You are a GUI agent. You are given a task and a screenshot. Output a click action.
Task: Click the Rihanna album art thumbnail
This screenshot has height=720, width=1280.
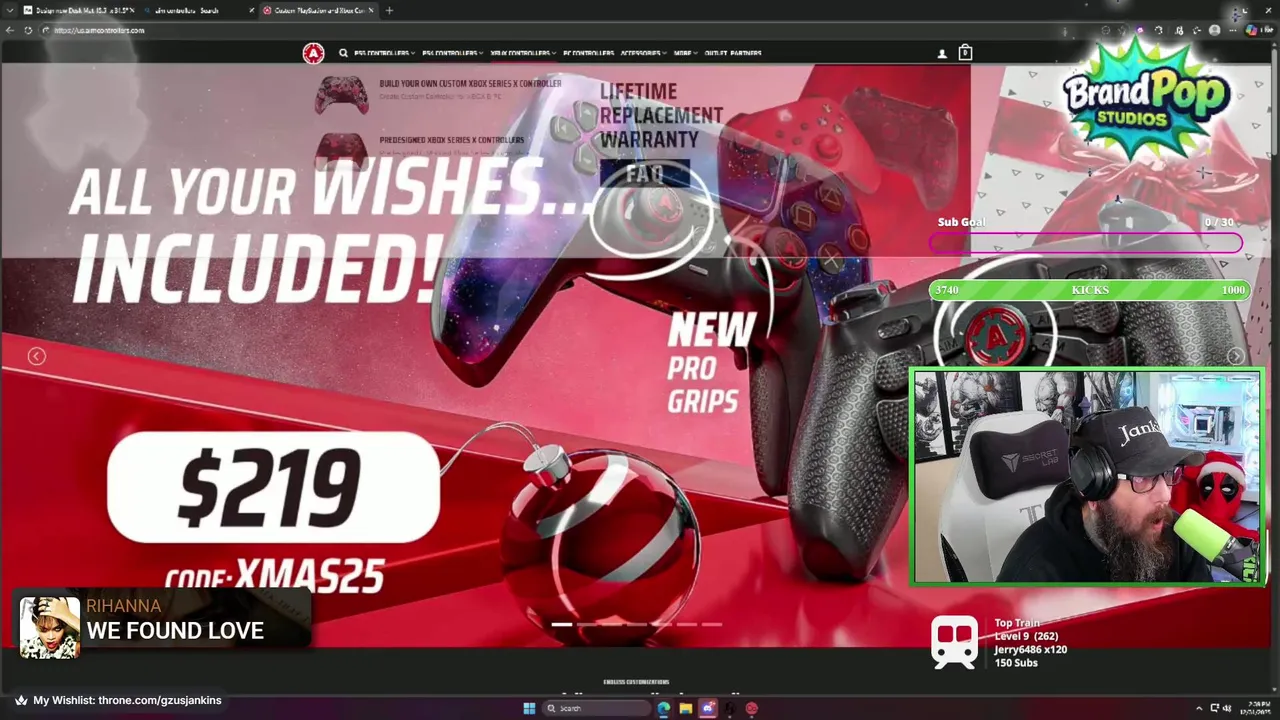click(x=50, y=628)
